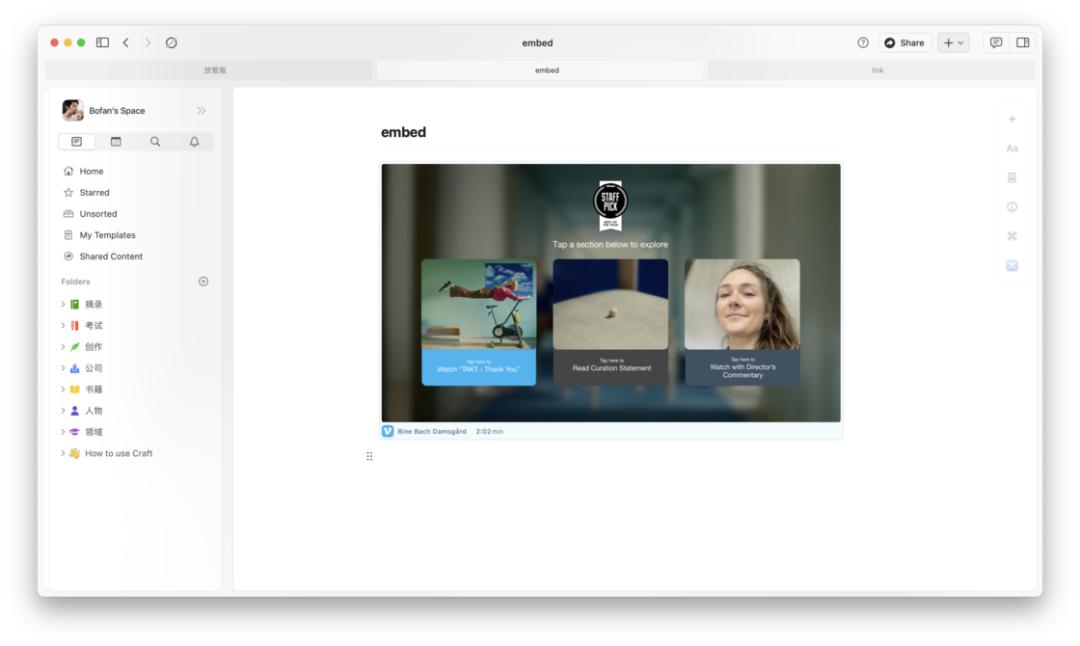This screenshot has height=646, width=1080.
Task: Switch to the calendar view tab
Action: click(116, 142)
